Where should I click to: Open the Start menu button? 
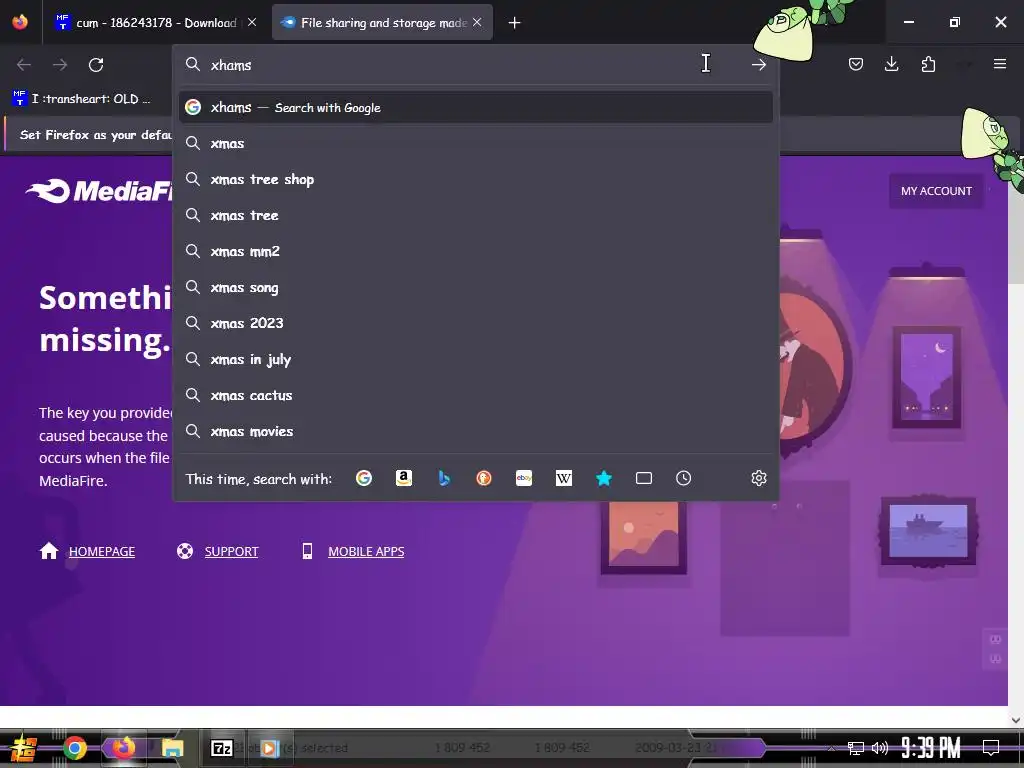23,748
